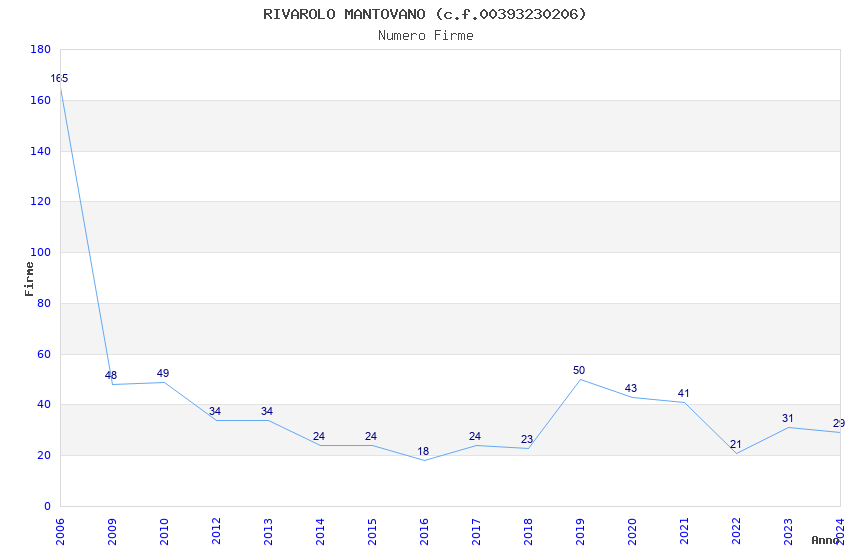Screen dimensions: 850x550
Task: Select the data label 29 for 2024
Action: coord(839,423)
